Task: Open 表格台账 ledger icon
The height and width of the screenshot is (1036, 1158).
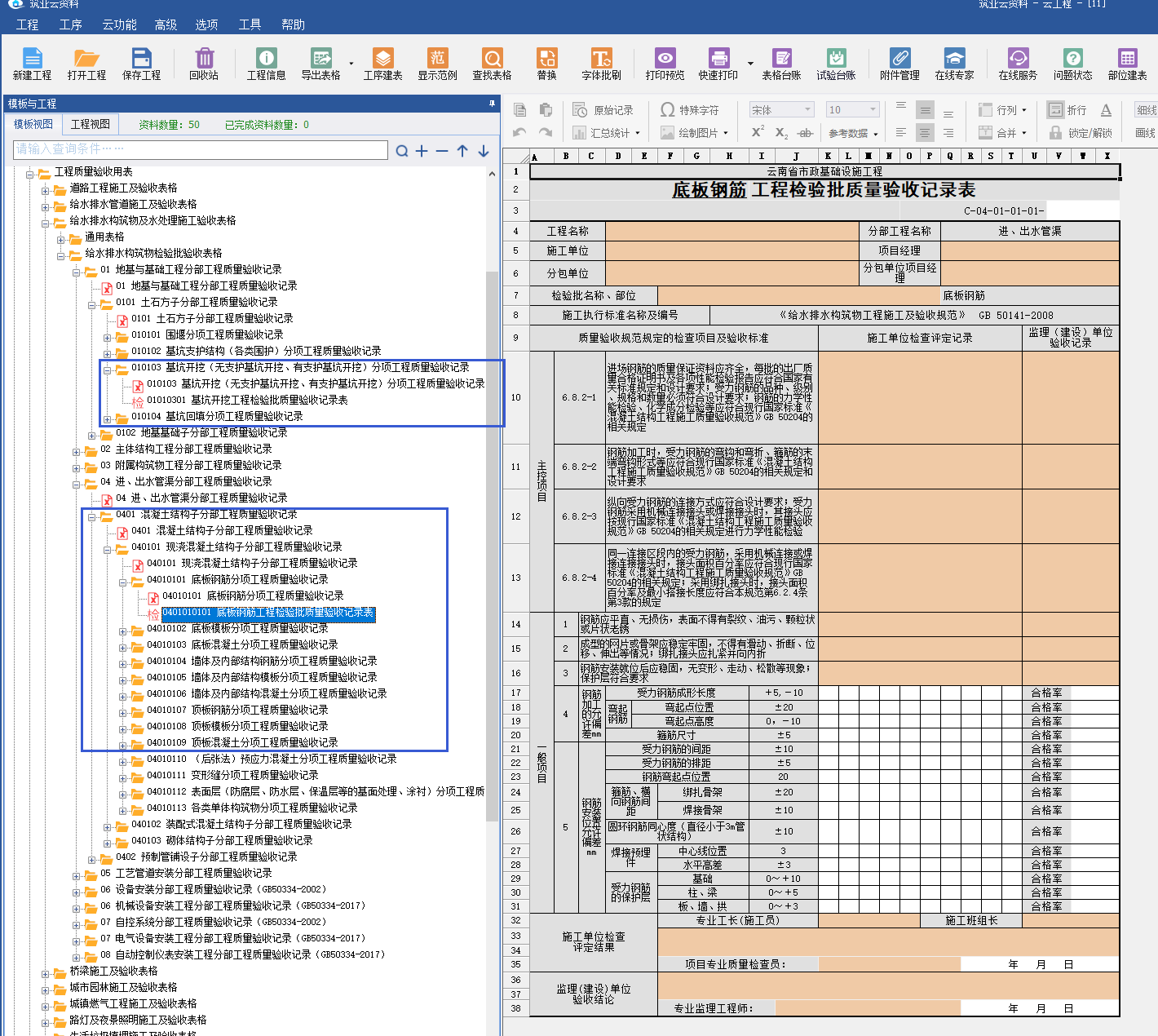Action: [782, 64]
